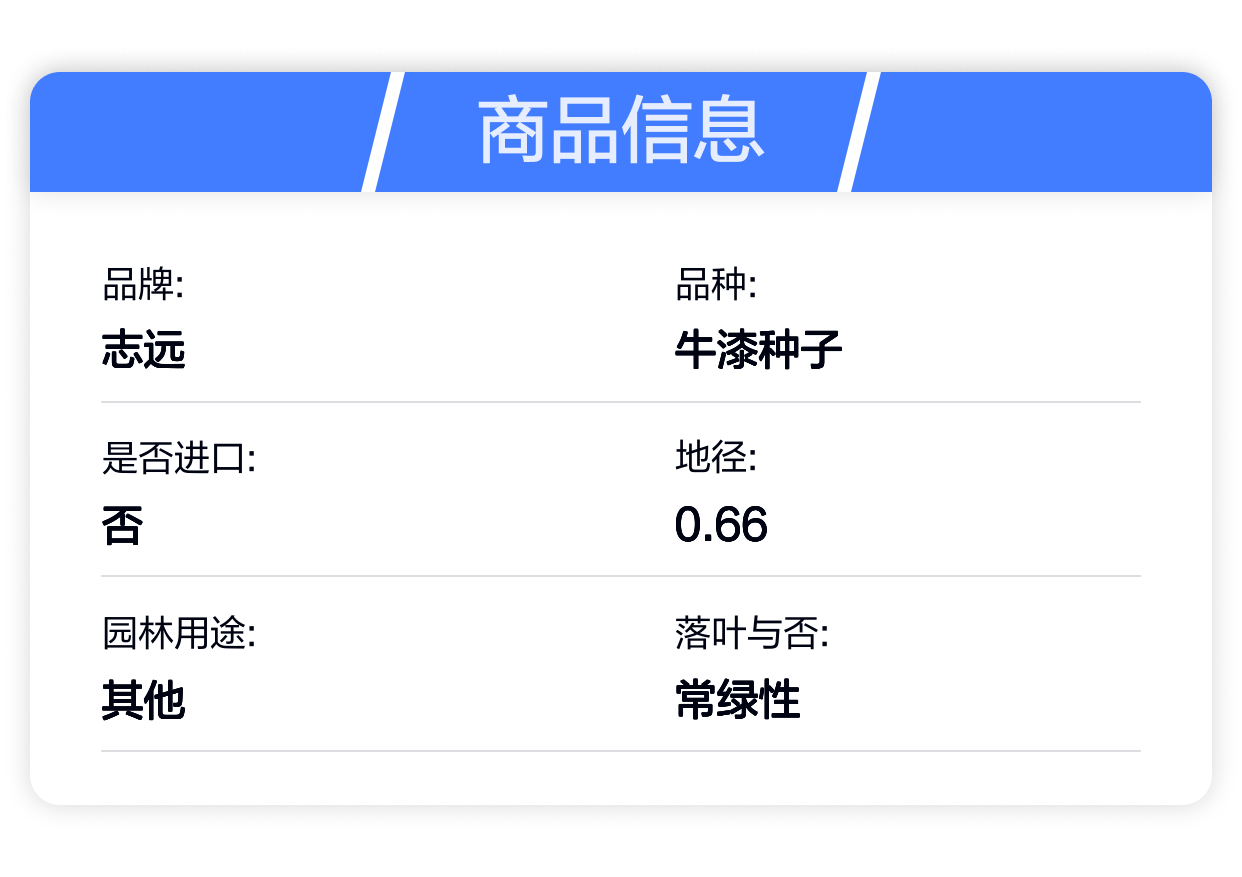Click the white slash right of 商品信息
This screenshot has height=877, width=1242.
tap(859, 132)
